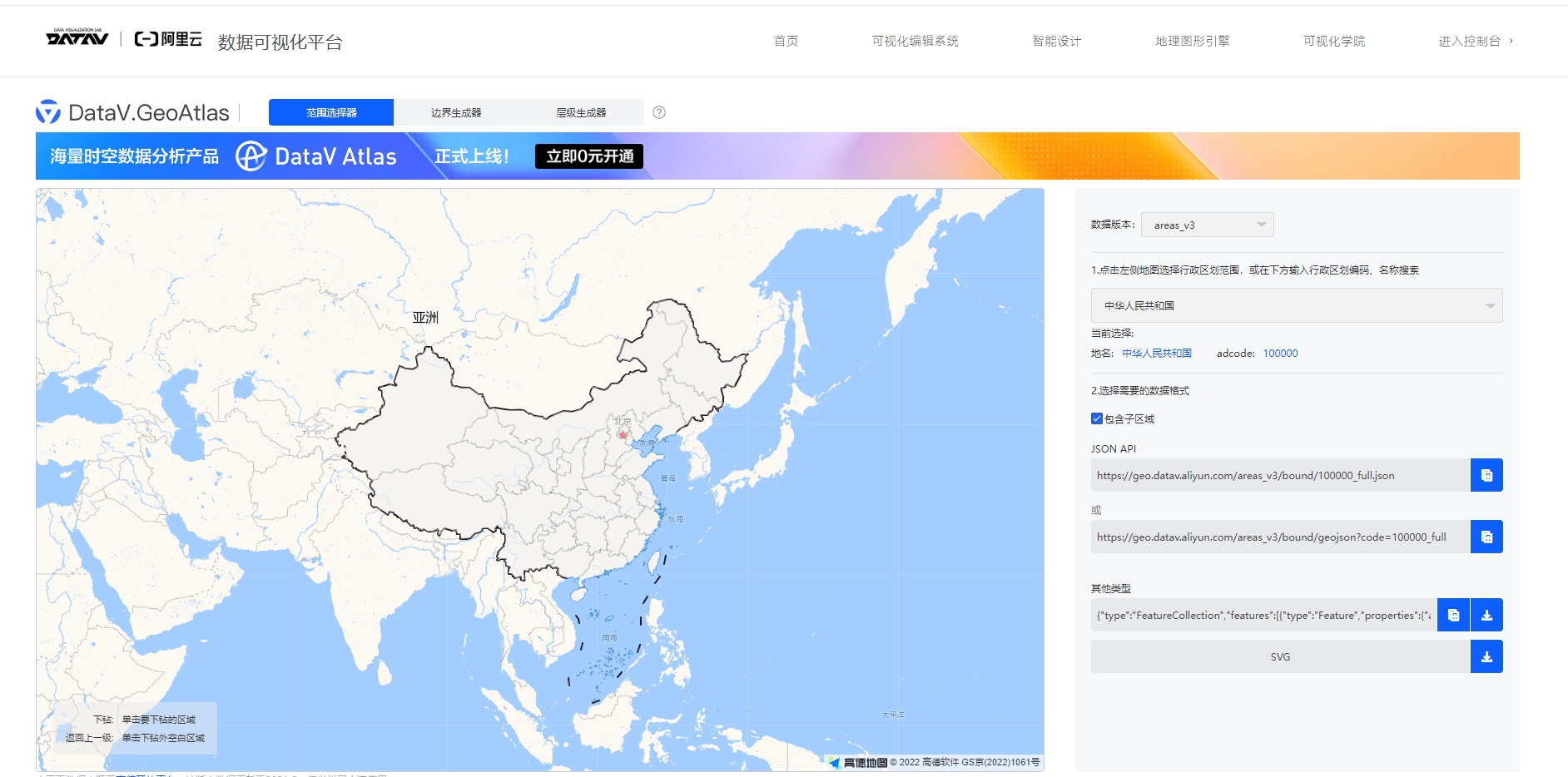Switch to the 范围选择器 tab
This screenshot has width=1568, height=777.
(x=331, y=112)
